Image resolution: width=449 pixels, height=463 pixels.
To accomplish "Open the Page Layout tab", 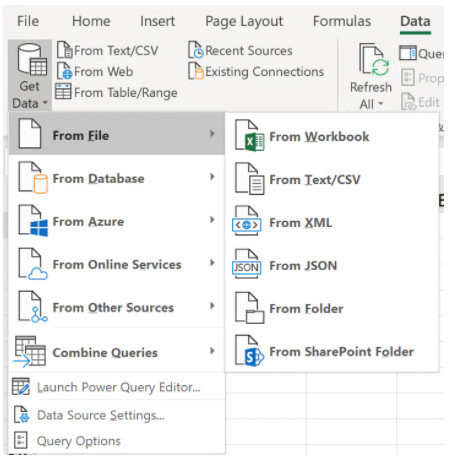I will pyautogui.click(x=244, y=22).
